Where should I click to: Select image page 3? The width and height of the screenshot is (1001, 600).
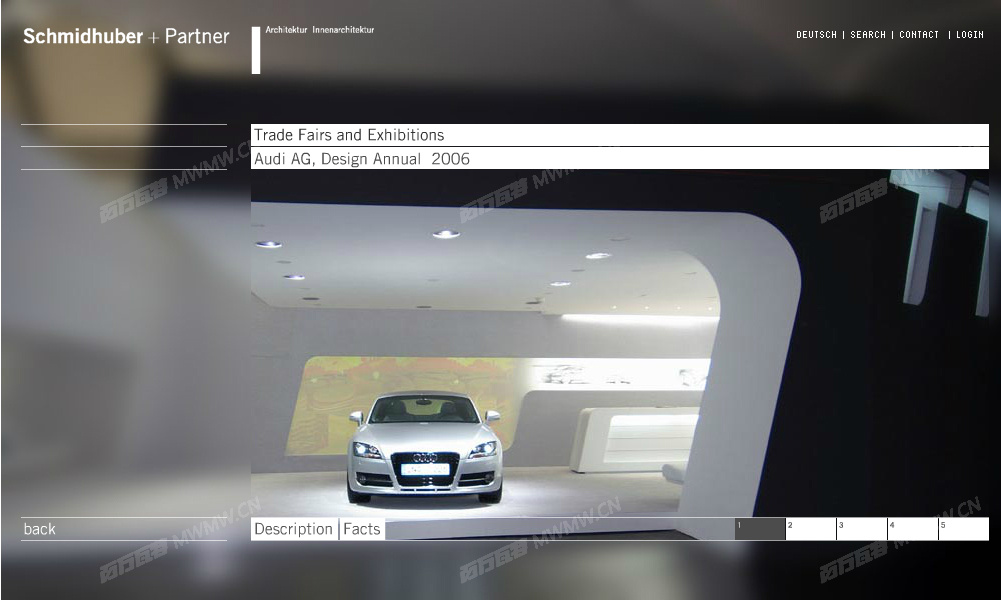coord(862,529)
